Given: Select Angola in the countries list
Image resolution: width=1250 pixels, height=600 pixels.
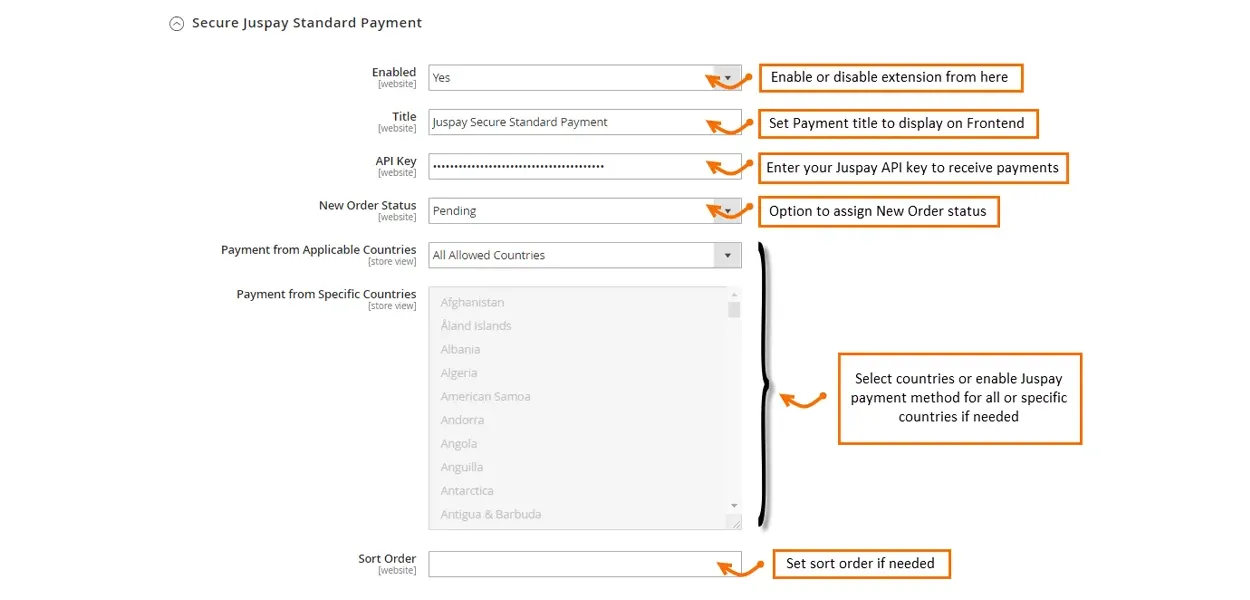Looking at the screenshot, I should pyautogui.click(x=459, y=444).
